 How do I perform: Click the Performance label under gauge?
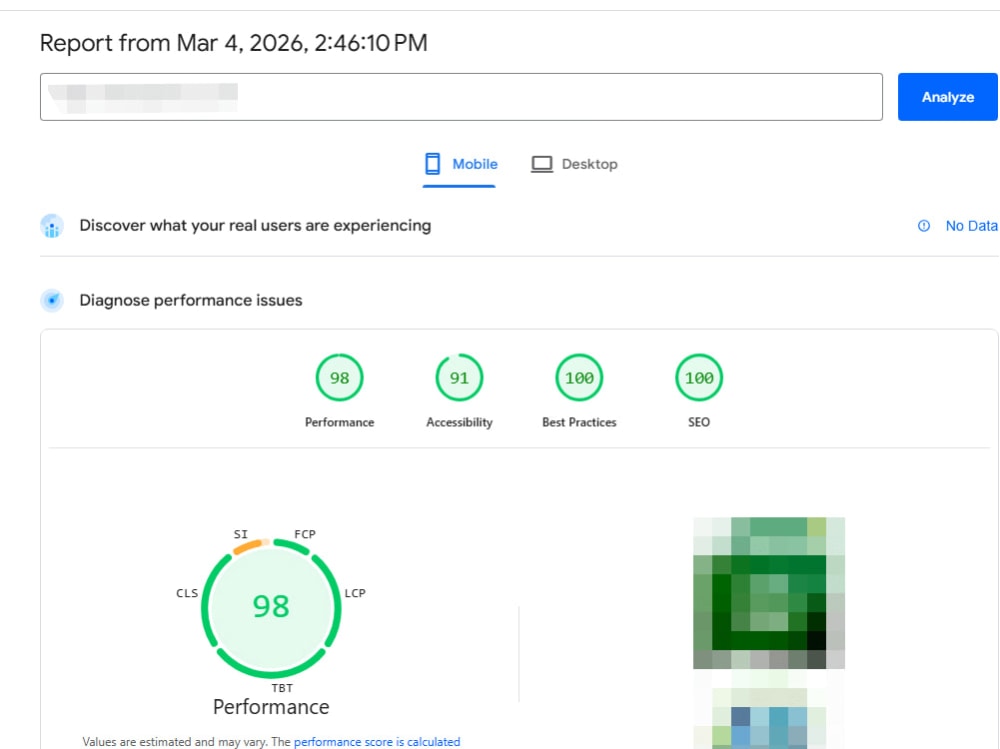(339, 422)
